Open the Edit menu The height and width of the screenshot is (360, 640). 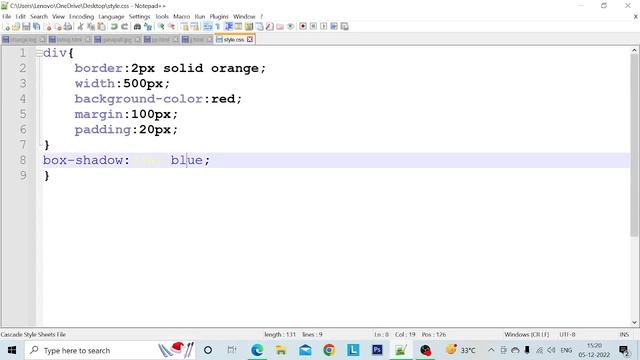coord(20,17)
